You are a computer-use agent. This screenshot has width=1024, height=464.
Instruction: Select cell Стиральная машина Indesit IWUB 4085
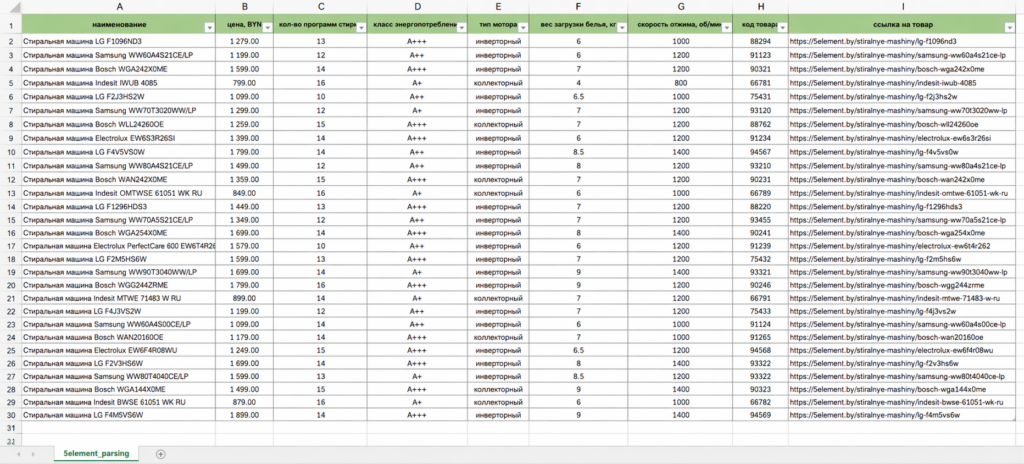pyautogui.click(x=119, y=83)
